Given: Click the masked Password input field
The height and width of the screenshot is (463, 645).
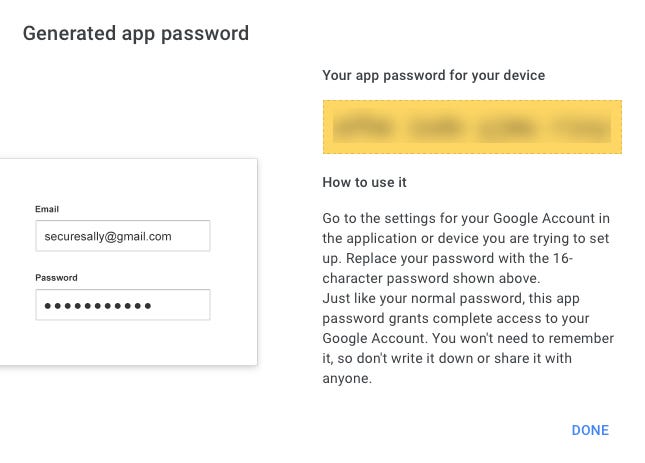Looking at the screenshot, I should [x=122, y=304].
